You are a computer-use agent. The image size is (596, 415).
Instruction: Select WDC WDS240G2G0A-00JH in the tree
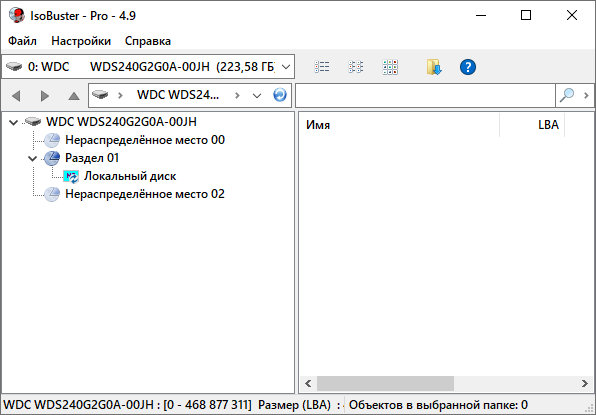tap(122, 122)
